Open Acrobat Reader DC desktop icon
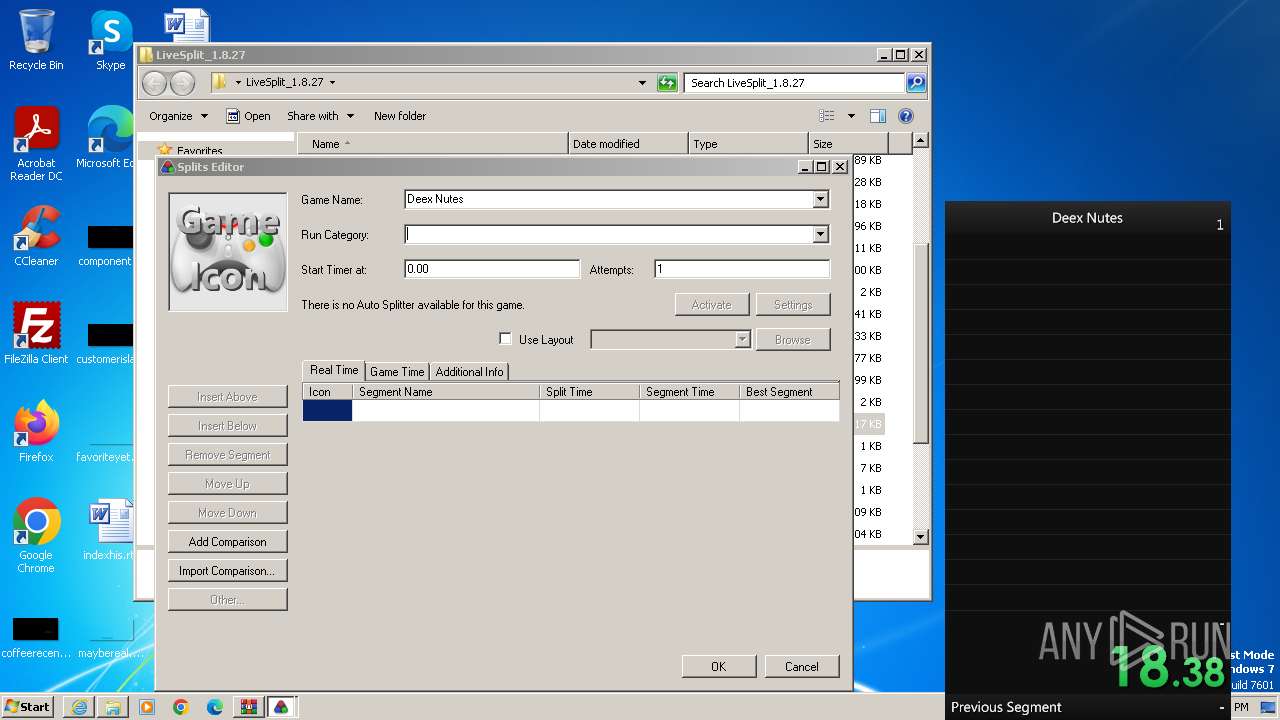The width and height of the screenshot is (1280, 720). point(36,145)
